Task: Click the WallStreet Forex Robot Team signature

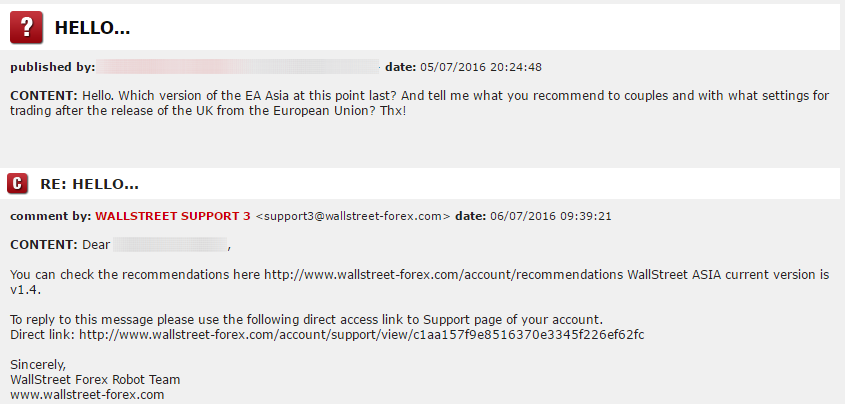Action: (x=95, y=380)
